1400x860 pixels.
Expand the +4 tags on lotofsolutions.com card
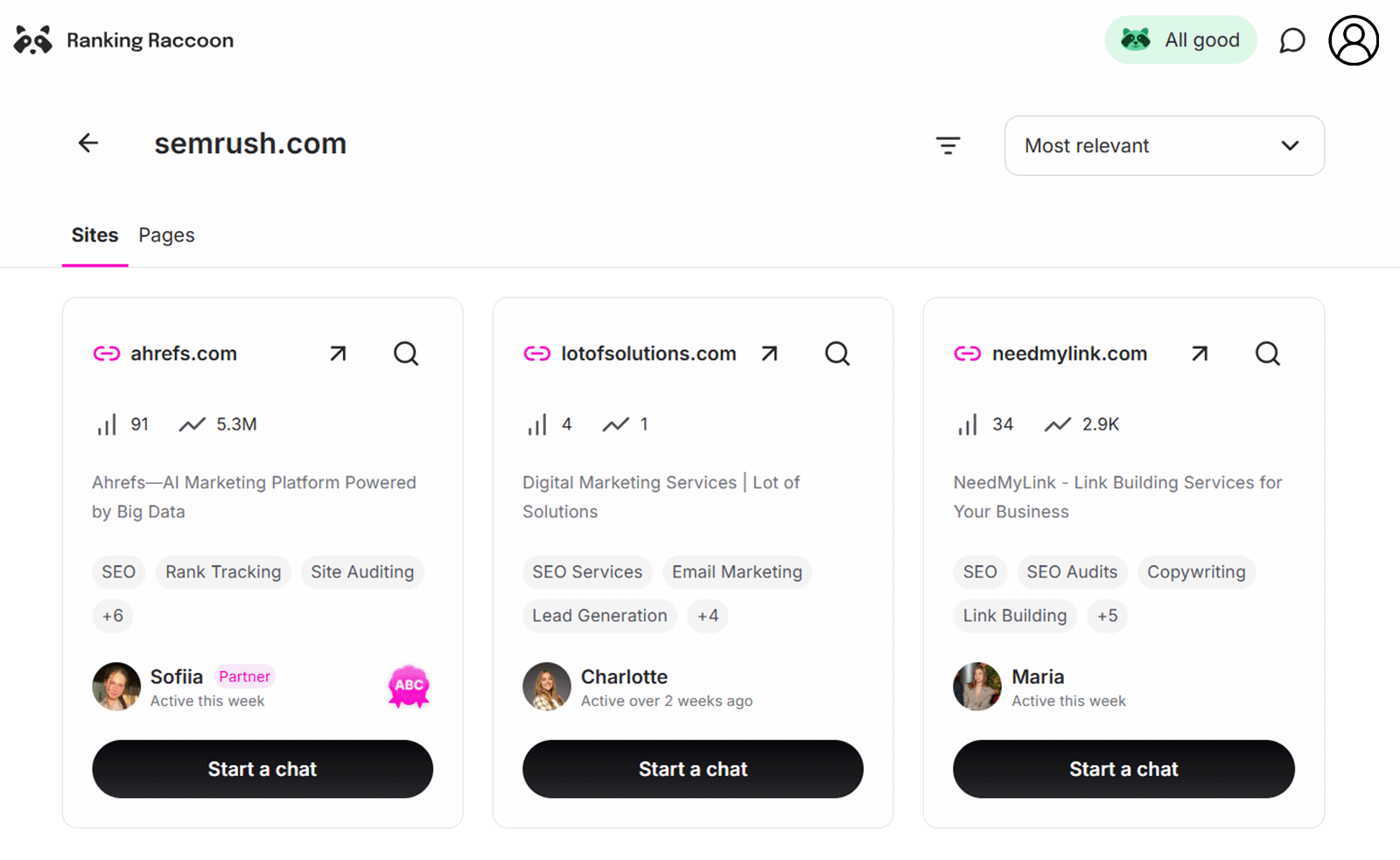coord(708,616)
